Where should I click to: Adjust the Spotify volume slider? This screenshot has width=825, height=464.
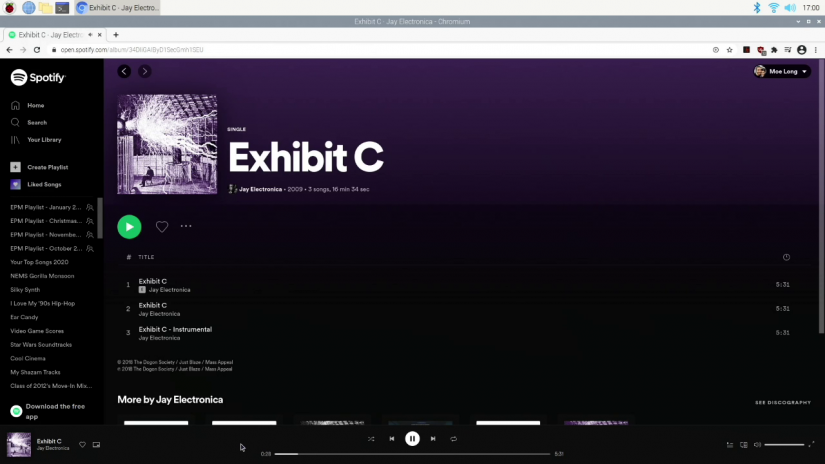[x=784, y=445]
